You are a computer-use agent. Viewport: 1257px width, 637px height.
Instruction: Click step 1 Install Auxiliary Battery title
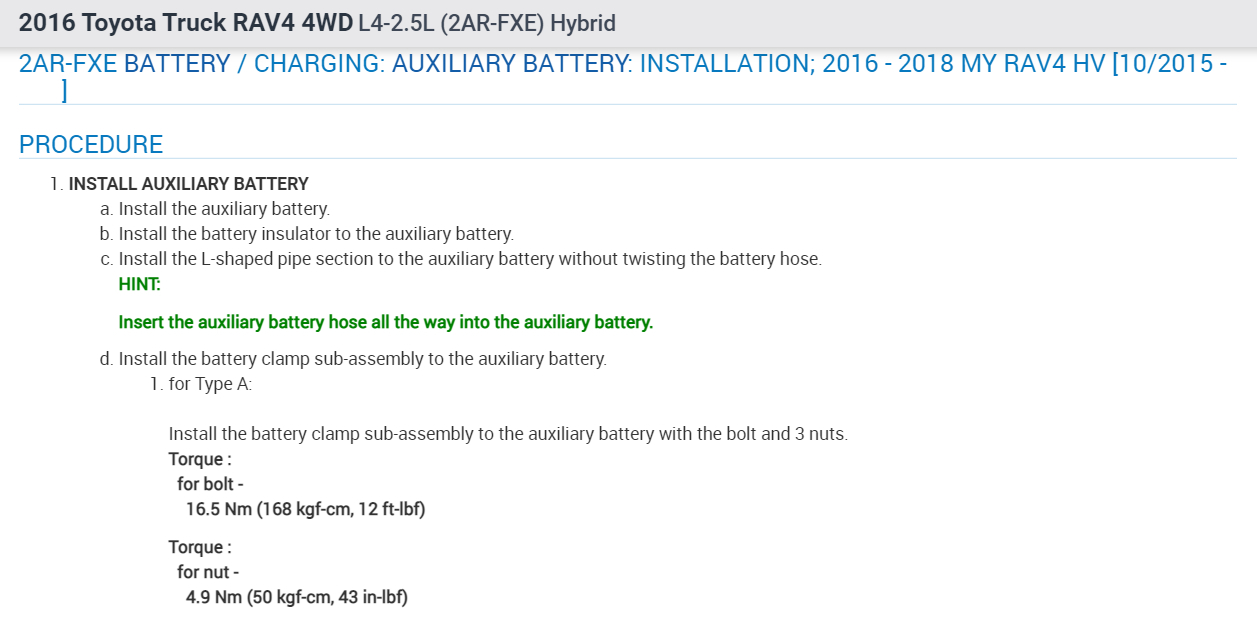(188, 184)
